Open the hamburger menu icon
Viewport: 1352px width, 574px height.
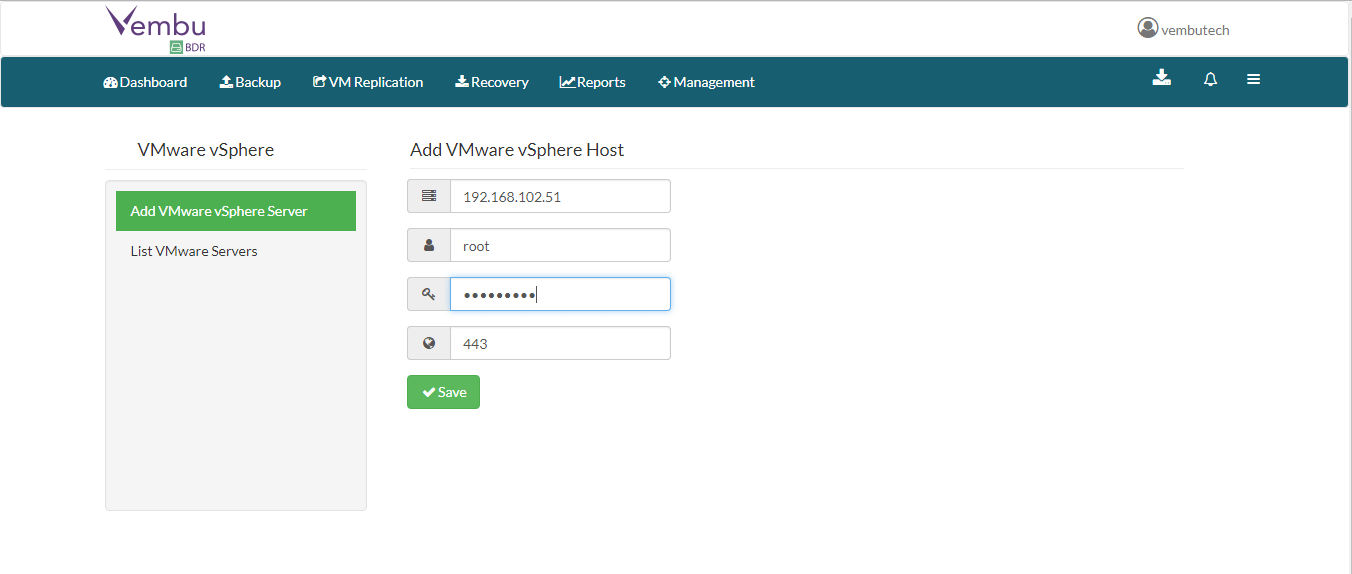point(1253,80)
